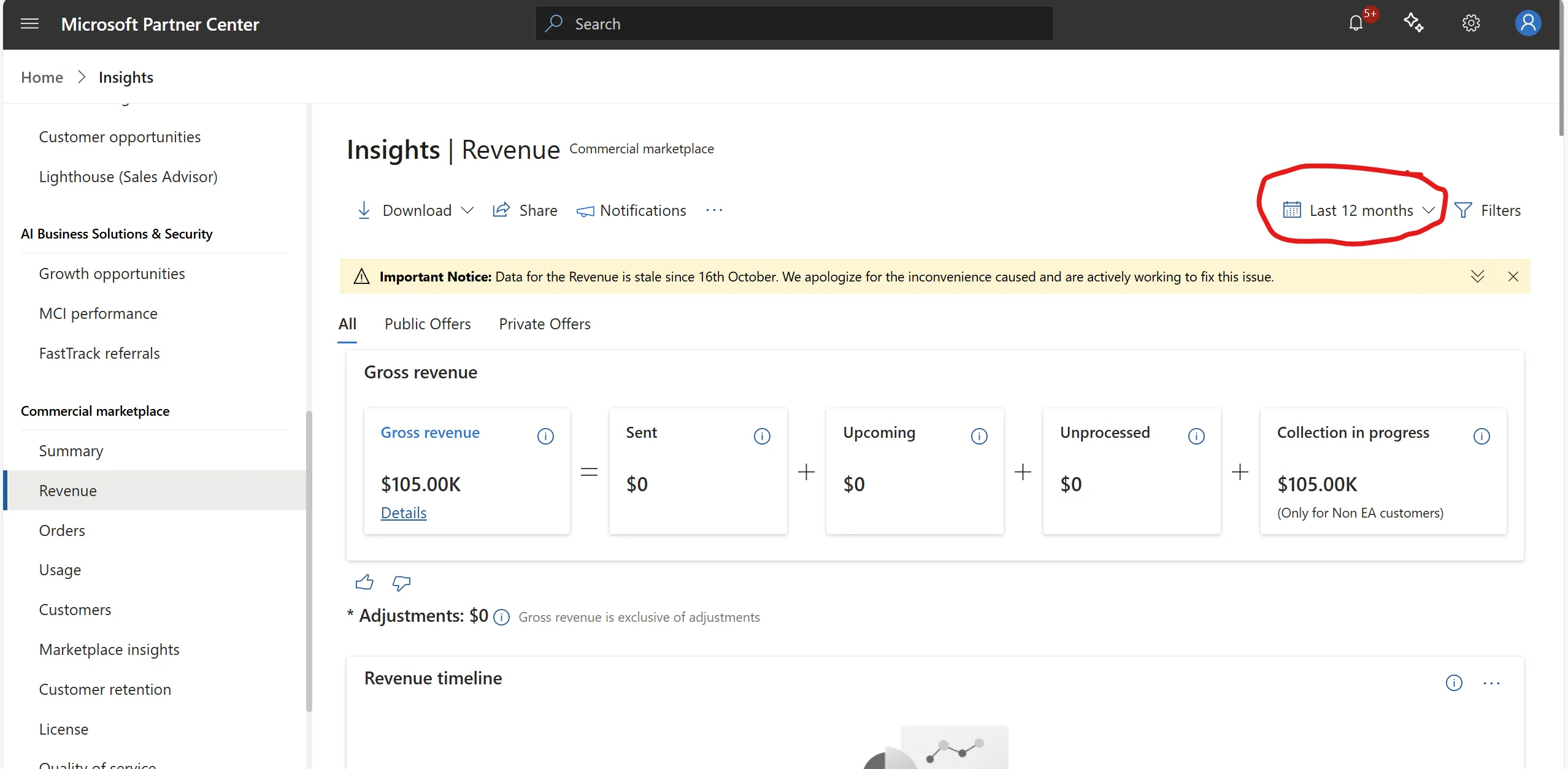Open FastTrack referrals in sidebar
The height and width of the screenshot is (769, 1568).
pyautogui.click(x=99, y=353)
